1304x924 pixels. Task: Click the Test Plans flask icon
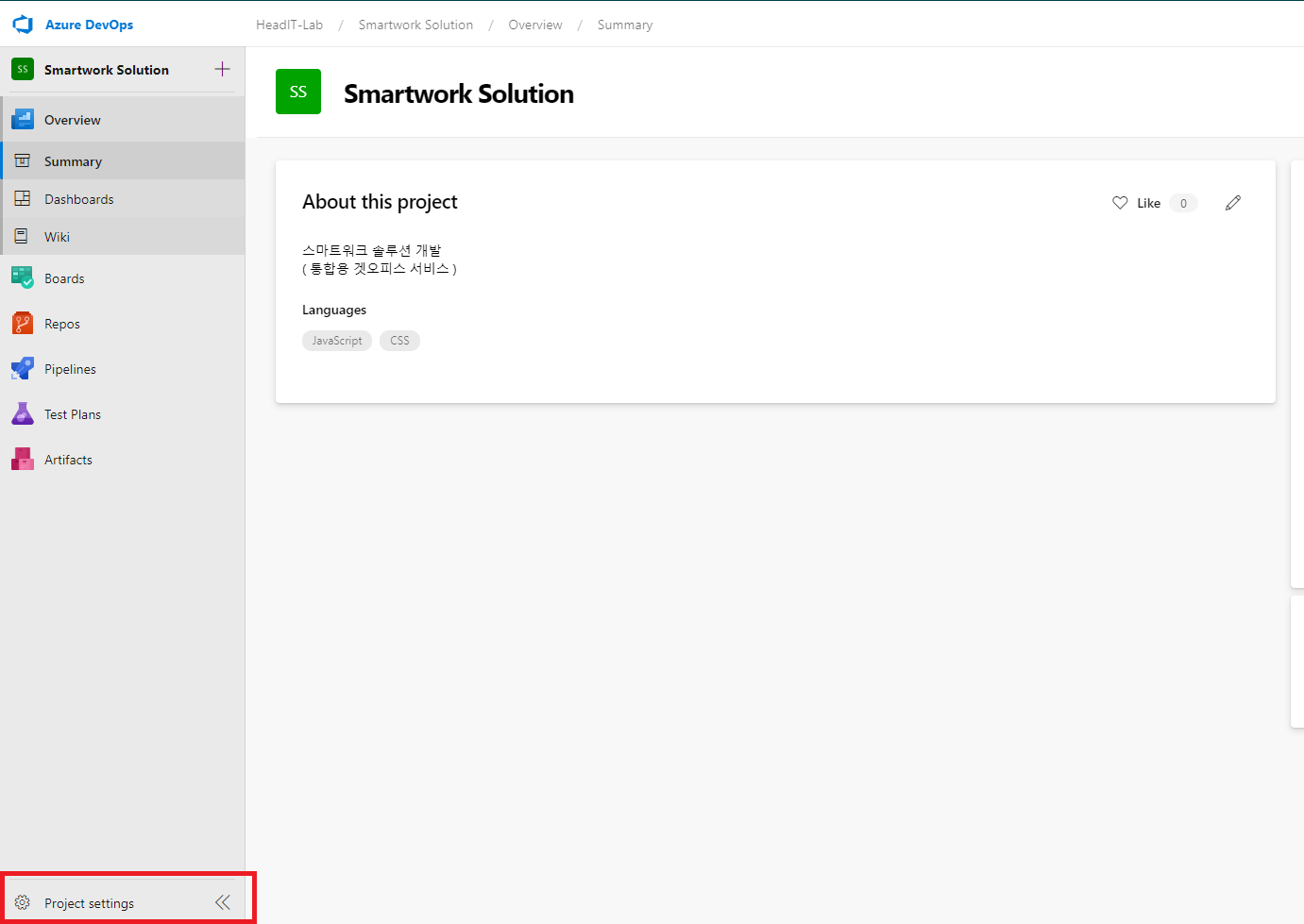tap(23, 414)
